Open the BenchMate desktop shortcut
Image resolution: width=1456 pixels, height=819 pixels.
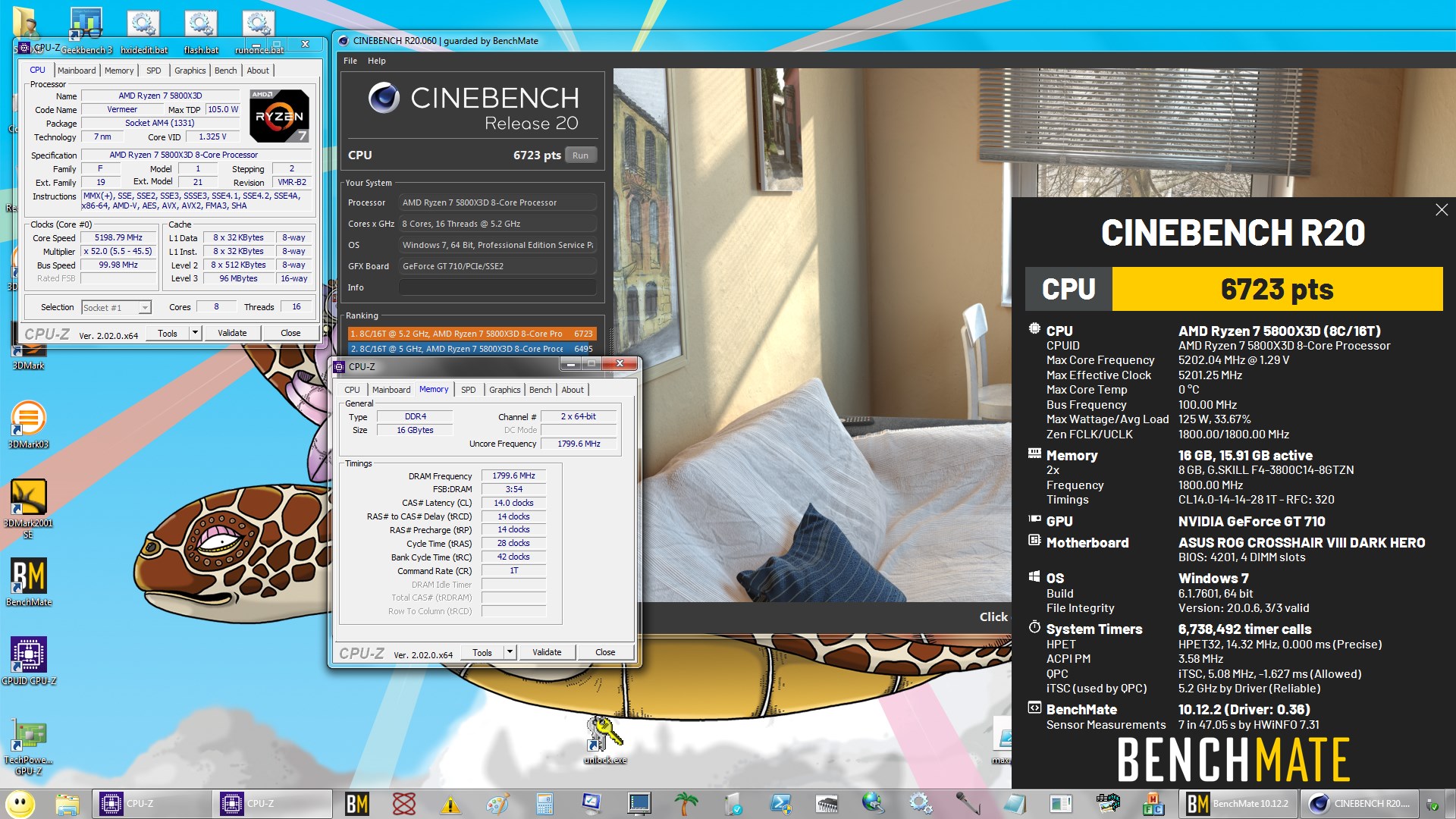click(28, 582)
